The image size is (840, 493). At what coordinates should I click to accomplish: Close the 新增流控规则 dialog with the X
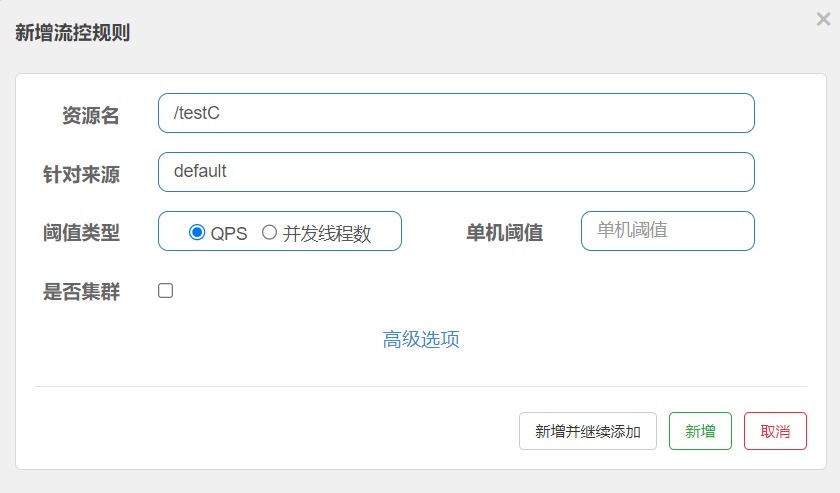823,19
